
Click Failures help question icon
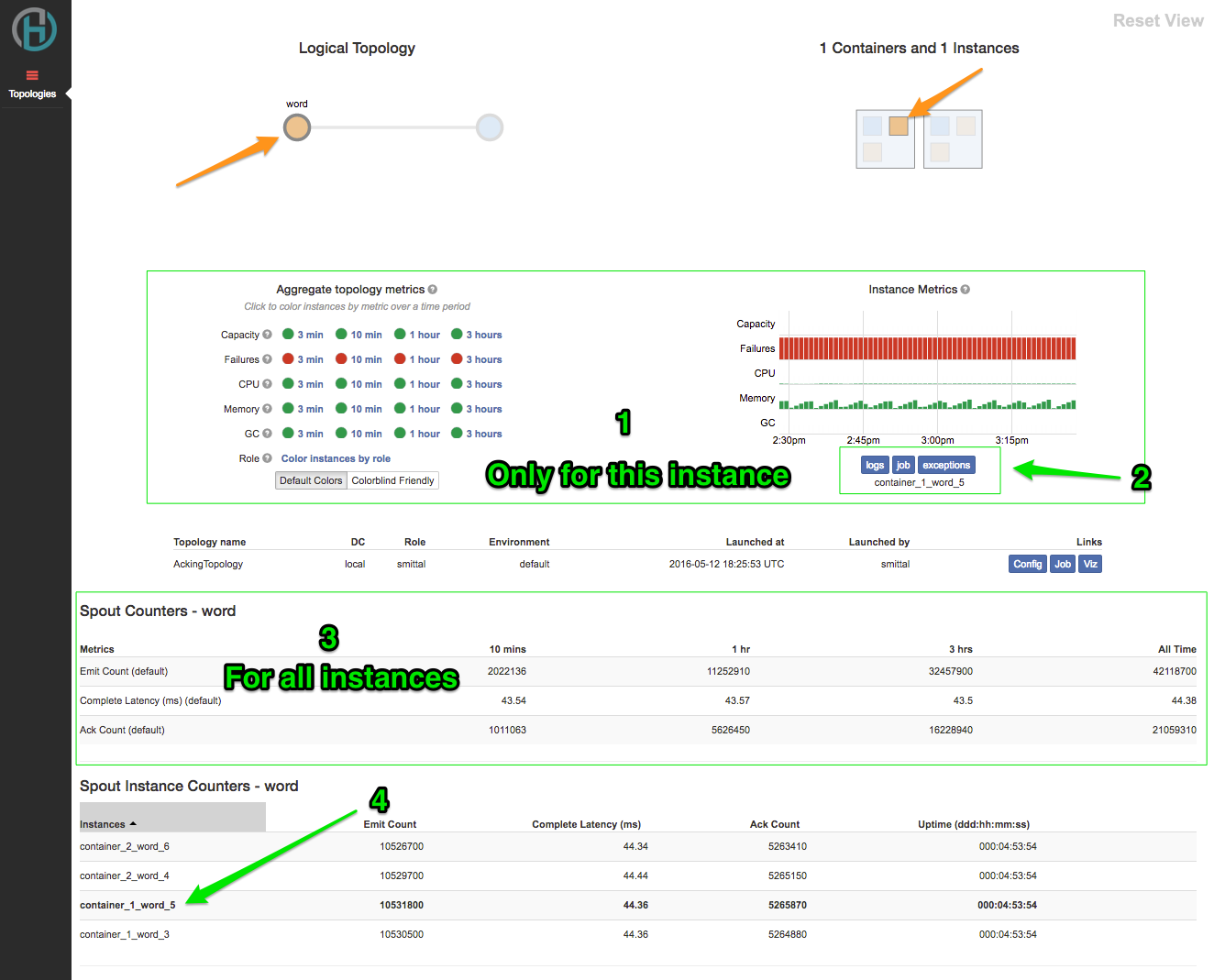[x=268, y=359]
